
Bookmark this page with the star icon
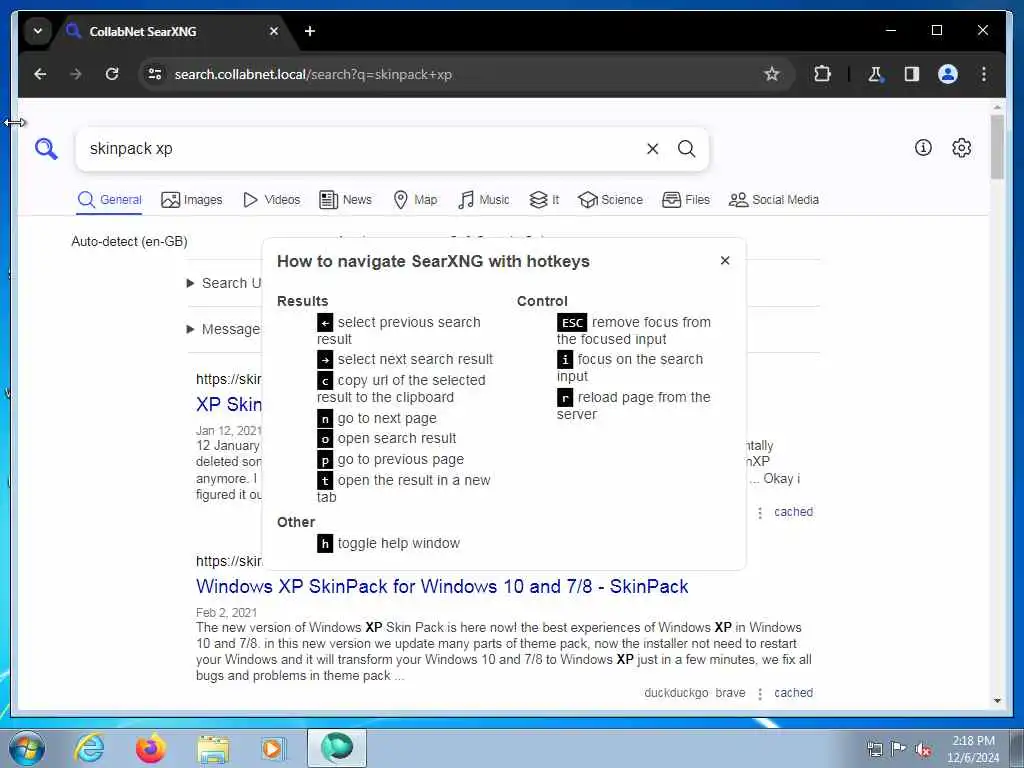click(772, 74)
